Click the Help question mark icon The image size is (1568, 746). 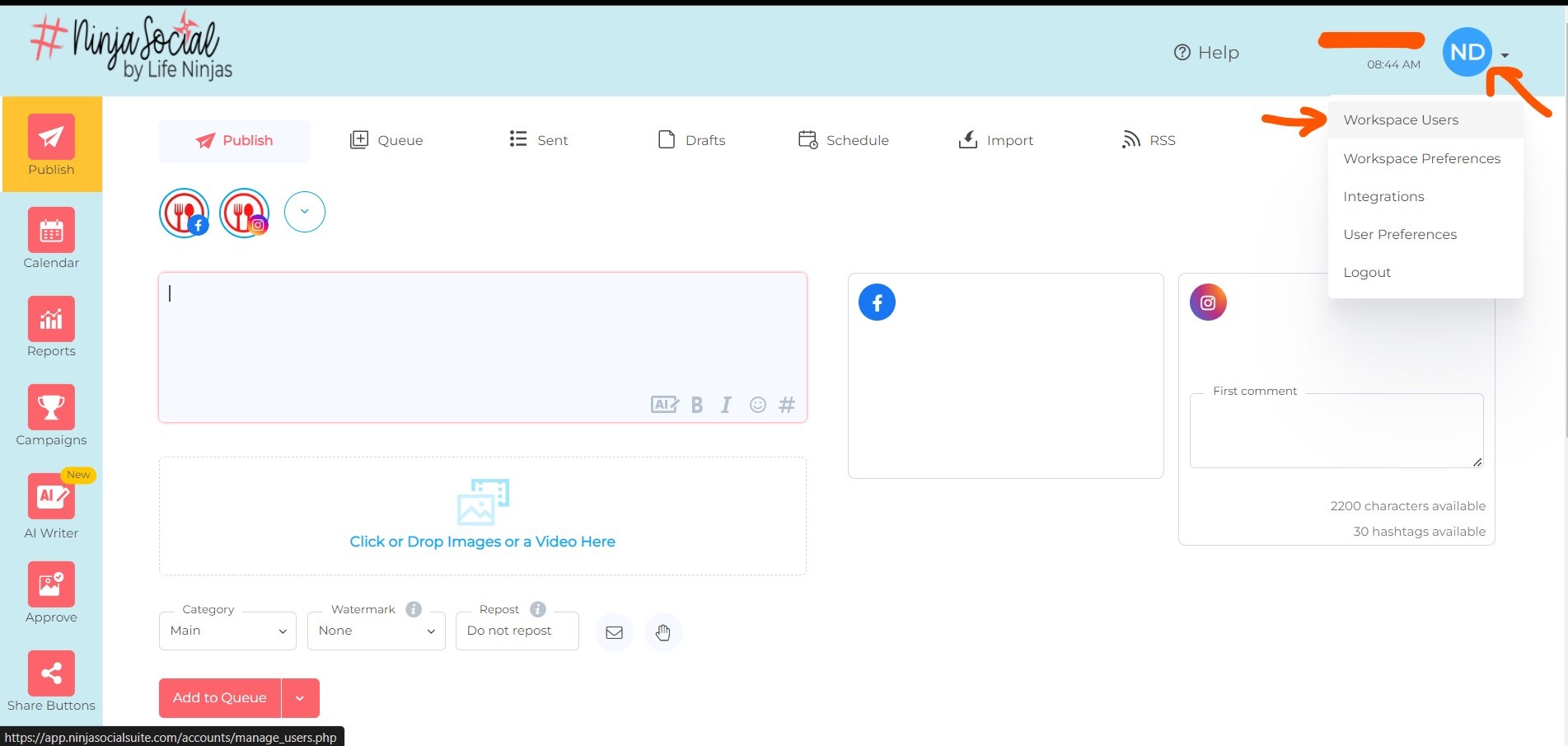[x=1182, y=52]
